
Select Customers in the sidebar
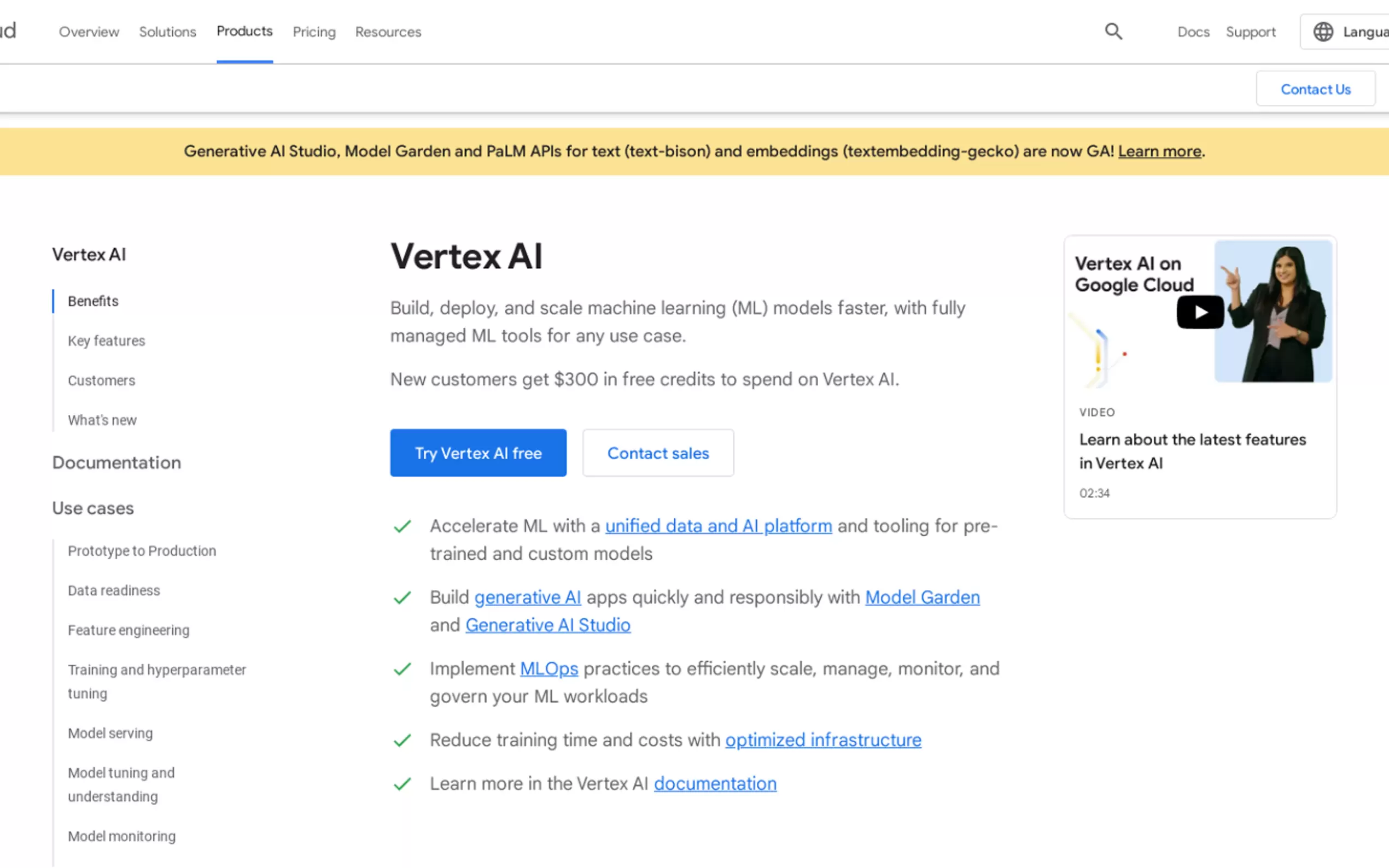[102, 380]
